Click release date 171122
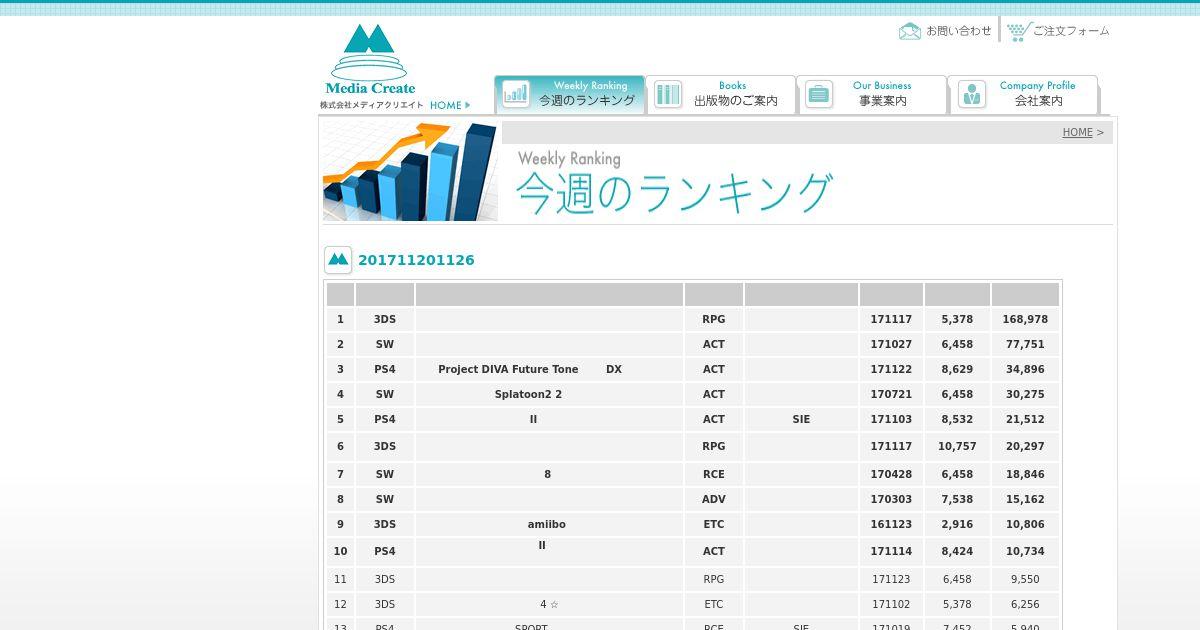 [891, 369]
